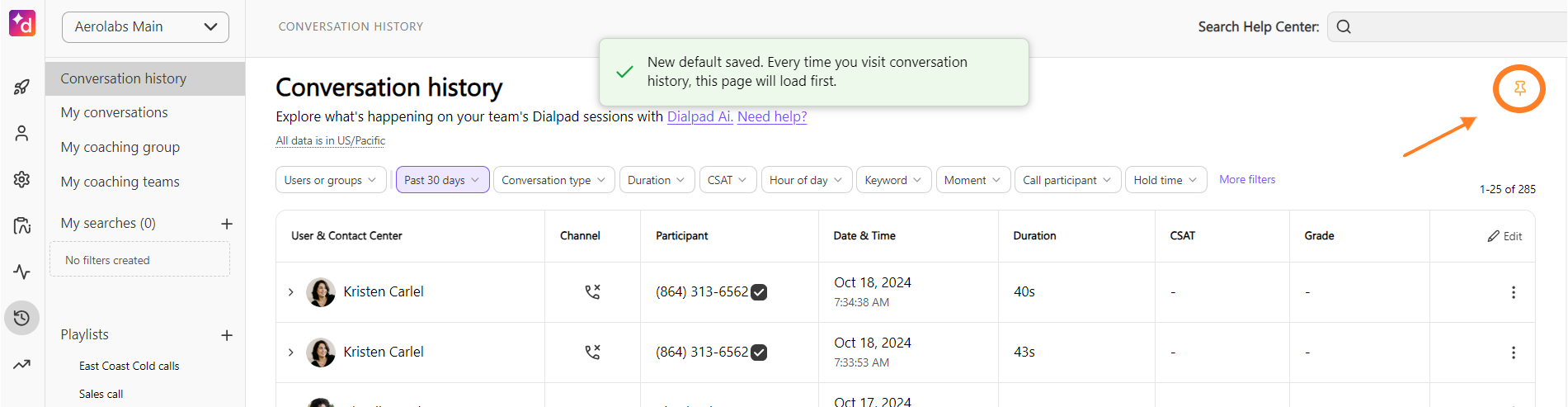Click All data is in US/Pacific link
The image size is (1568, 407).
tap(330, 140)
